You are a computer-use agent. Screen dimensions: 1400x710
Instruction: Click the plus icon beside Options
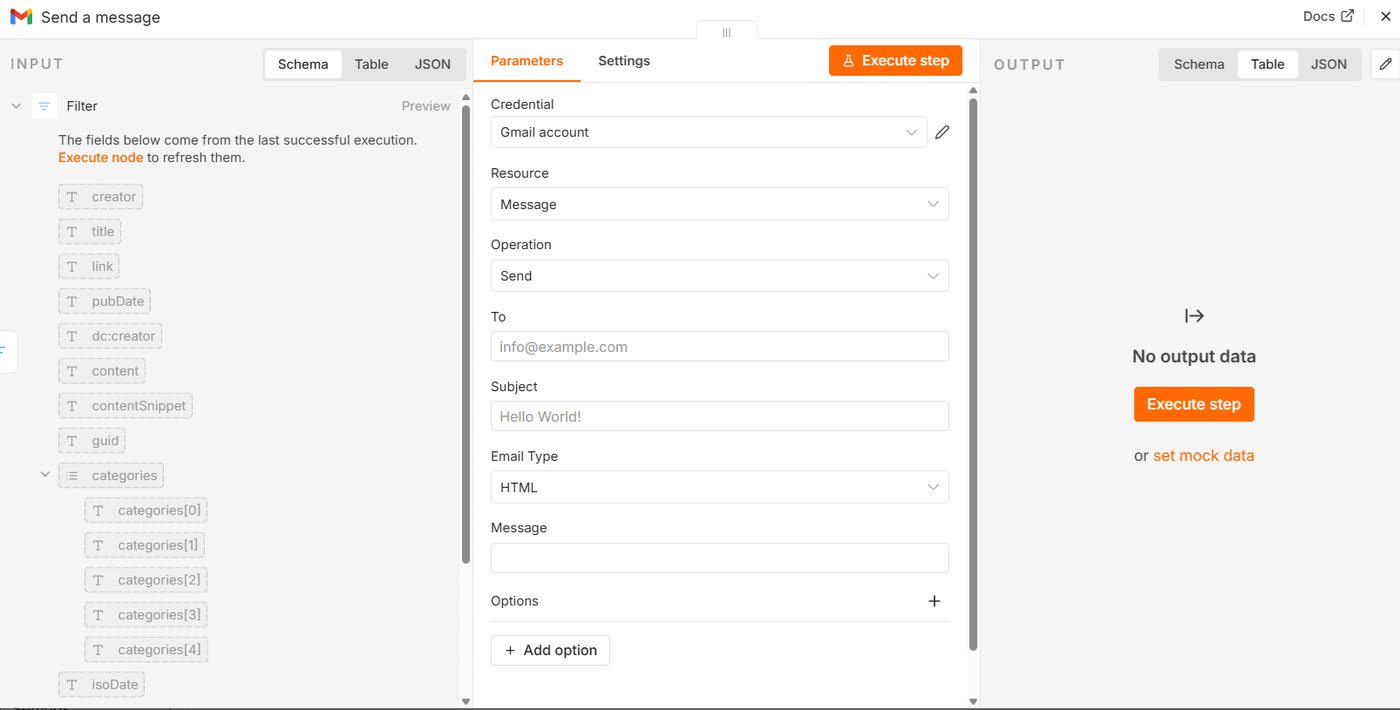point(934,601)
